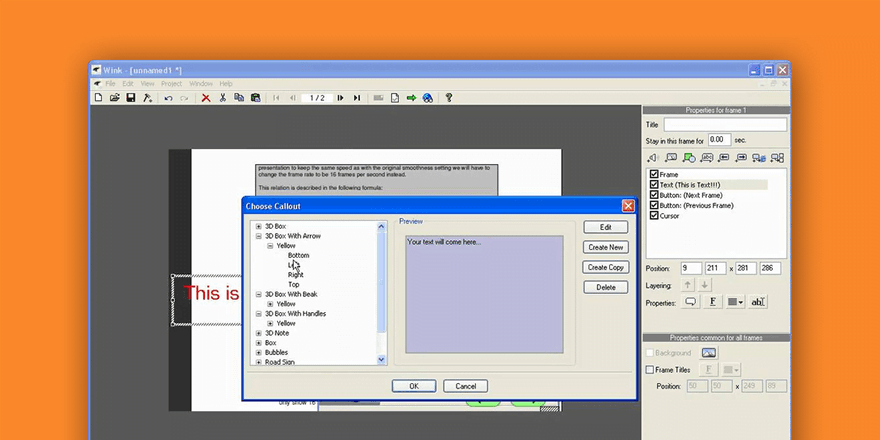Collapse the 3D Box With Arrow node
Image resolution: width=880 pixels, height=440 pixels.
pyautogui.click(x=258, y=236)
